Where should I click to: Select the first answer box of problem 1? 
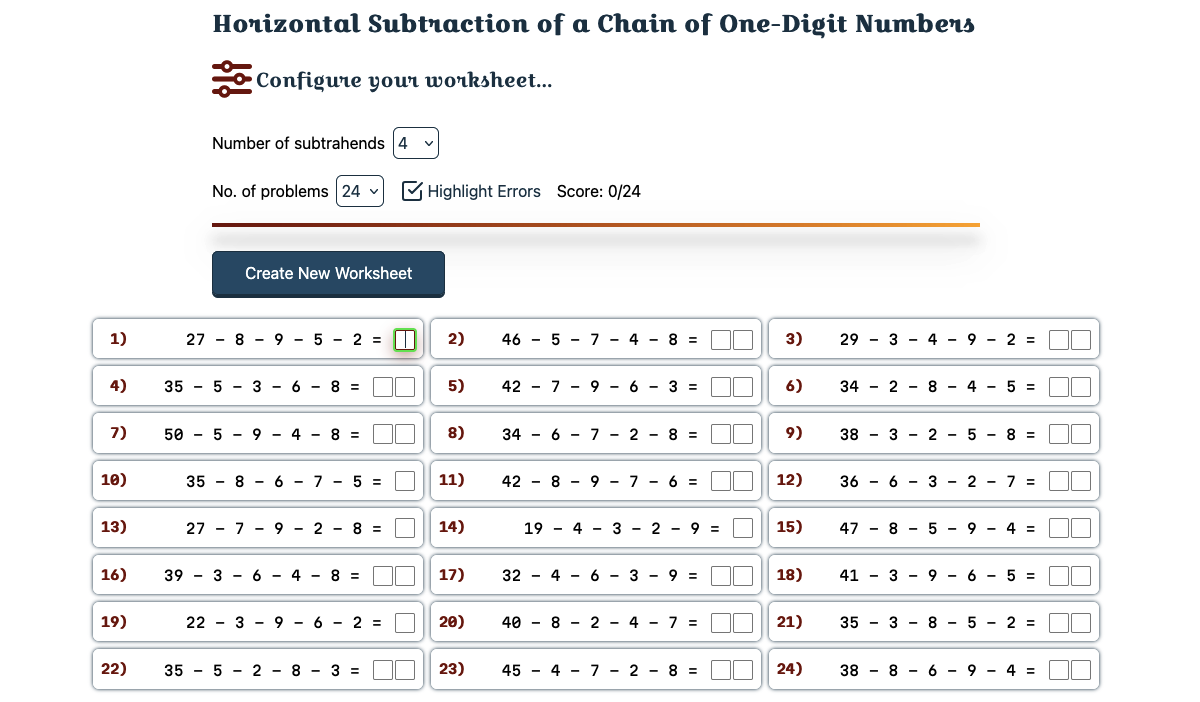tap(405, 339)
